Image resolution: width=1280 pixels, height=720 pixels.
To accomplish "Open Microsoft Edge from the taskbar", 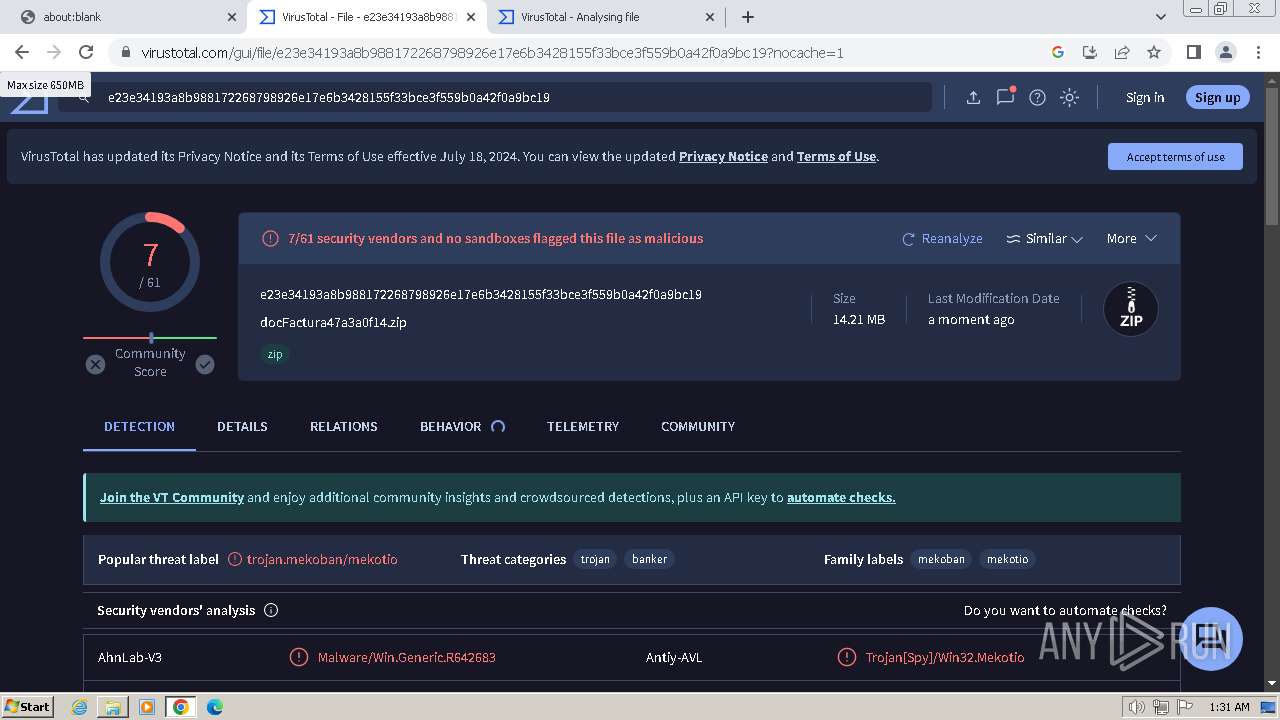I will click(x=214, y=707).
